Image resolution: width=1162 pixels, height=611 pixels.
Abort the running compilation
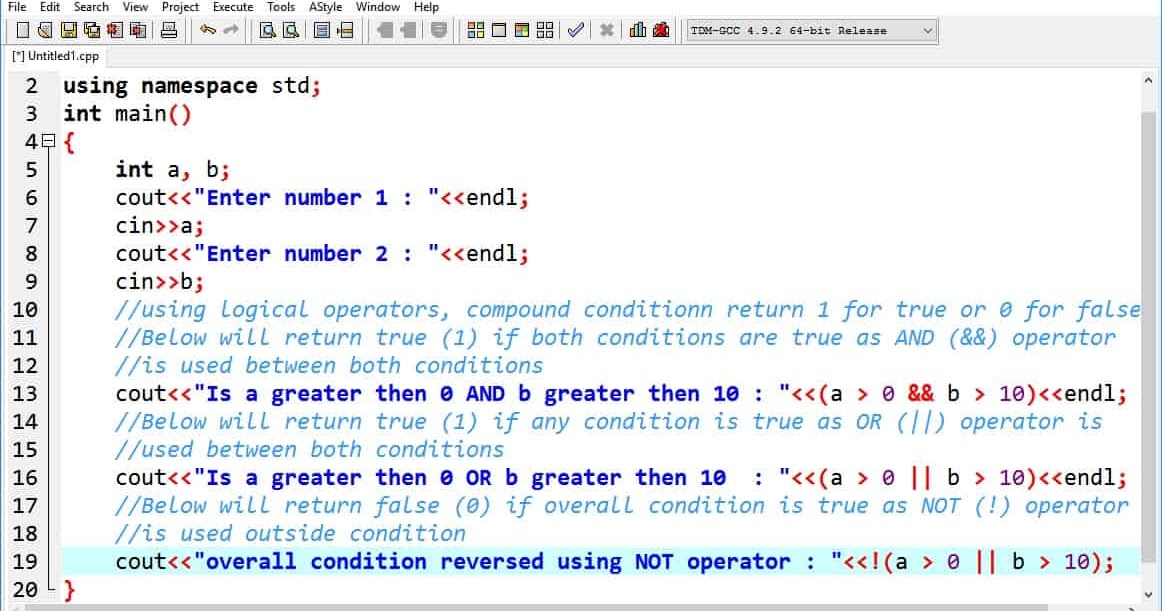pyautogui.click(x=607, y=29)
